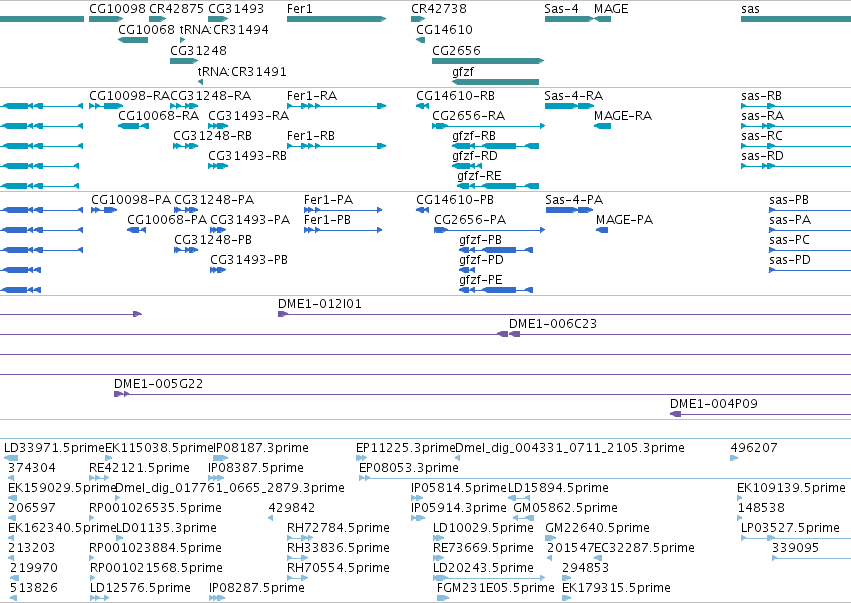Click the RE42121.5prime EST label
The width and height of the screenshot is (851, 603).
tap(139, 468)
